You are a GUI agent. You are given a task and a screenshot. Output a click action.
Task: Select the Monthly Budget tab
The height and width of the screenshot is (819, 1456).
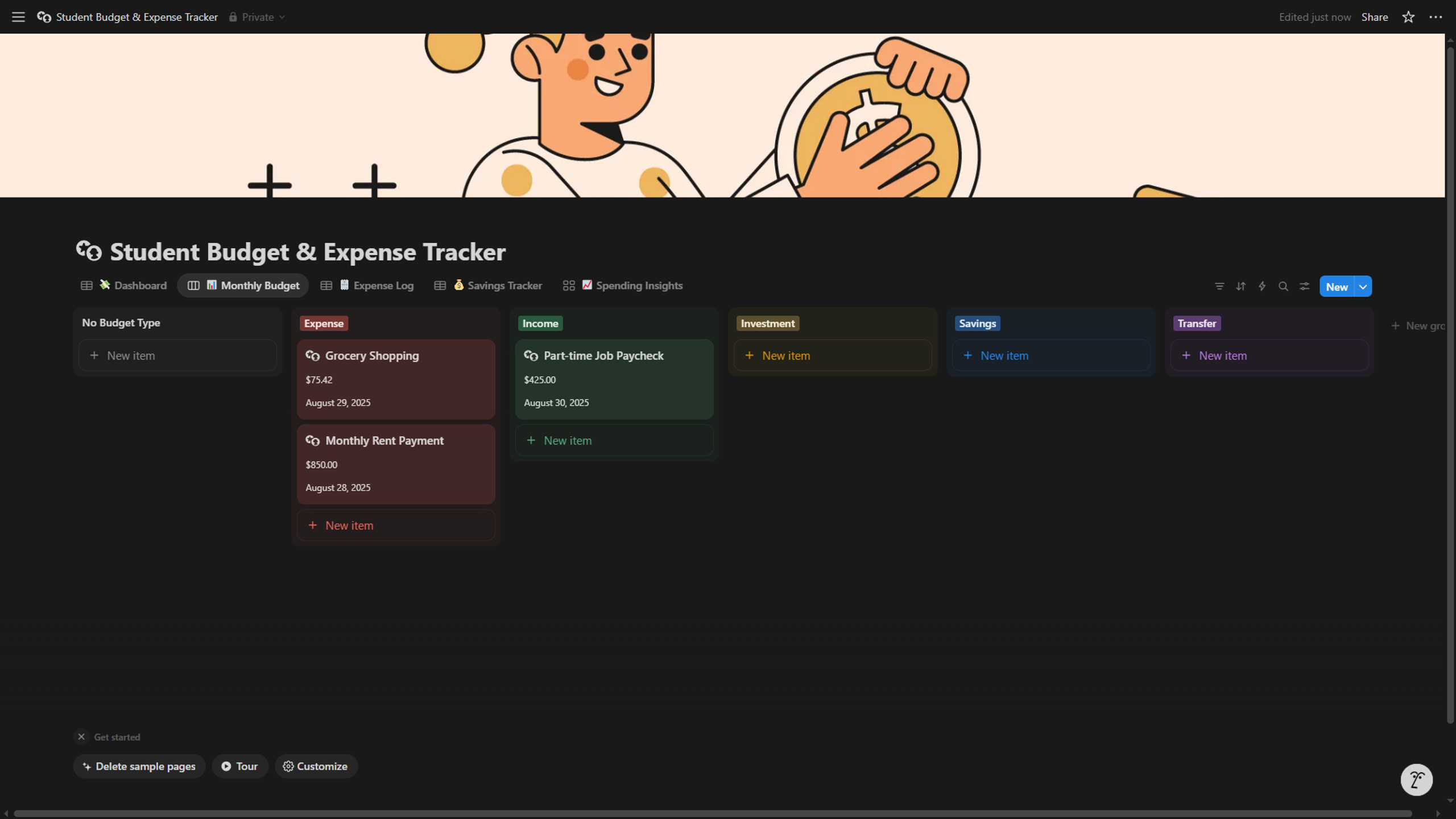243,286
